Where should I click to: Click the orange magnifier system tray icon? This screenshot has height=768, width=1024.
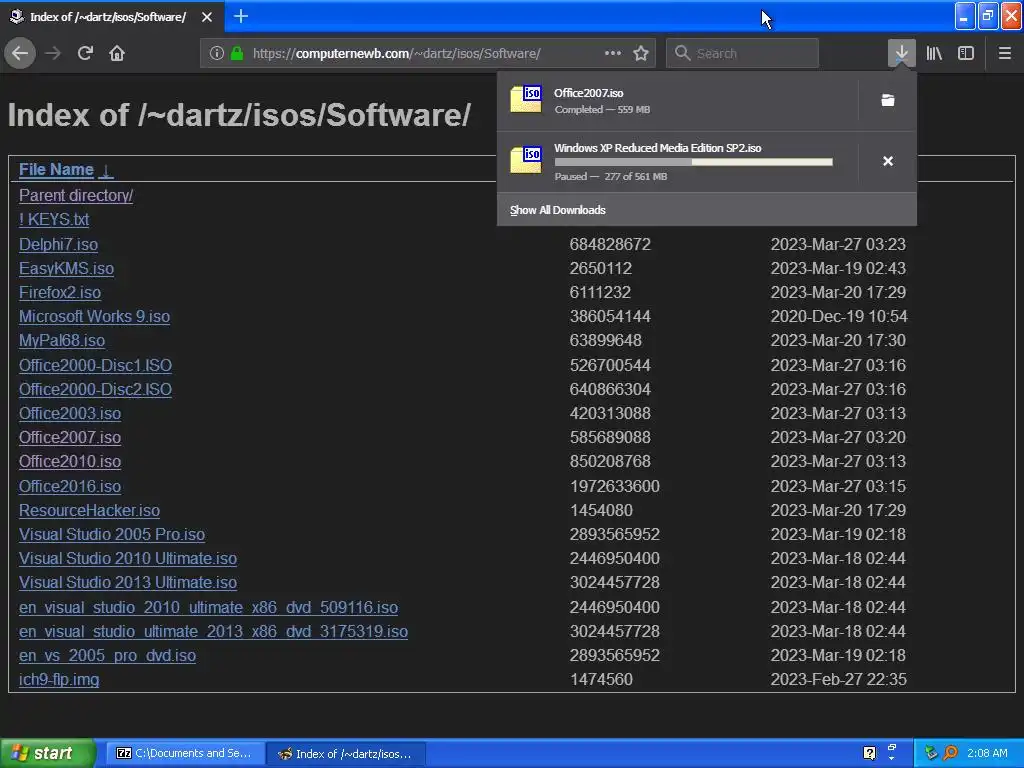pos(950,753)
